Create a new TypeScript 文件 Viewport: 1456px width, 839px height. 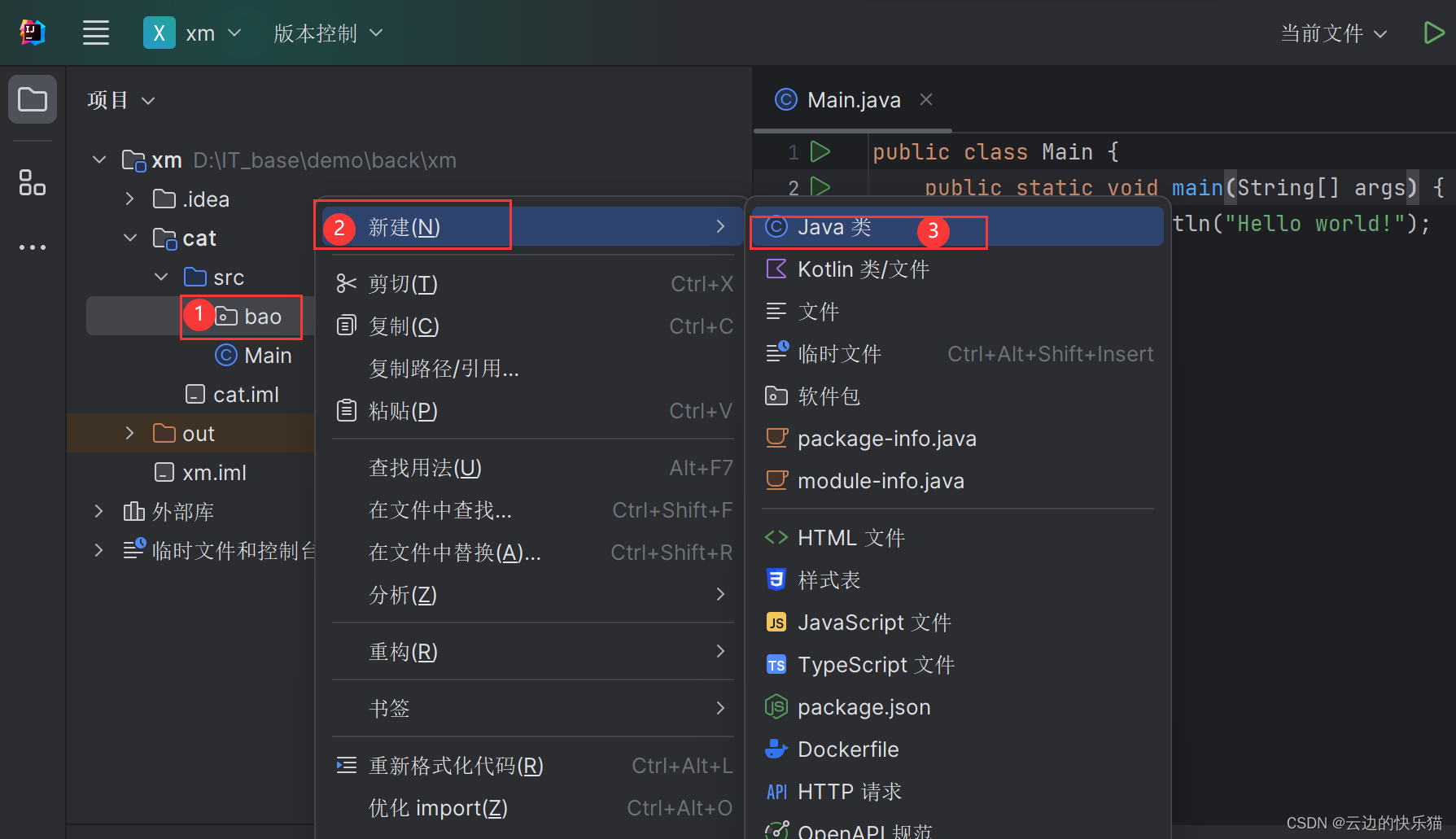(957, 664)
